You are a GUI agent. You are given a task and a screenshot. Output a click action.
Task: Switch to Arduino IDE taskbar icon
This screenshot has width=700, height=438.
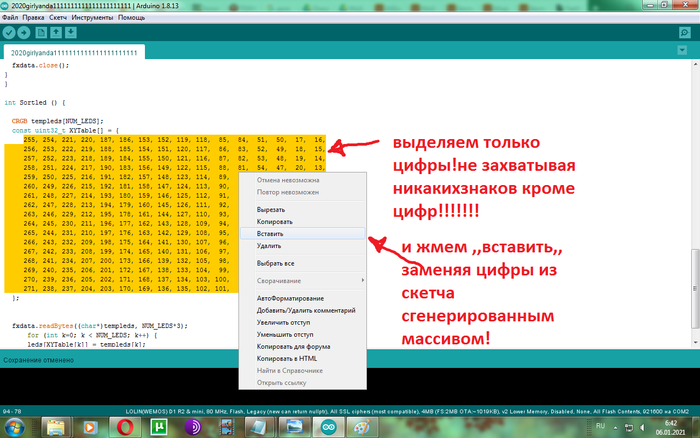pos(328,427)
